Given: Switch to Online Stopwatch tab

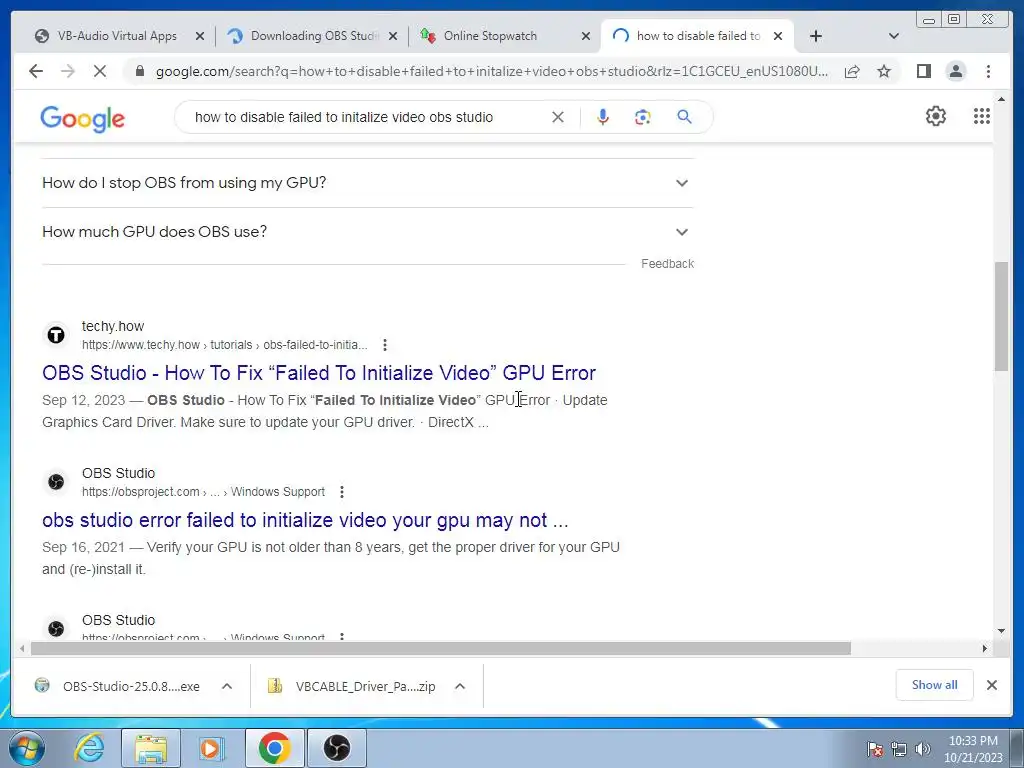Looking at the screenshot, I should (504, 36).
